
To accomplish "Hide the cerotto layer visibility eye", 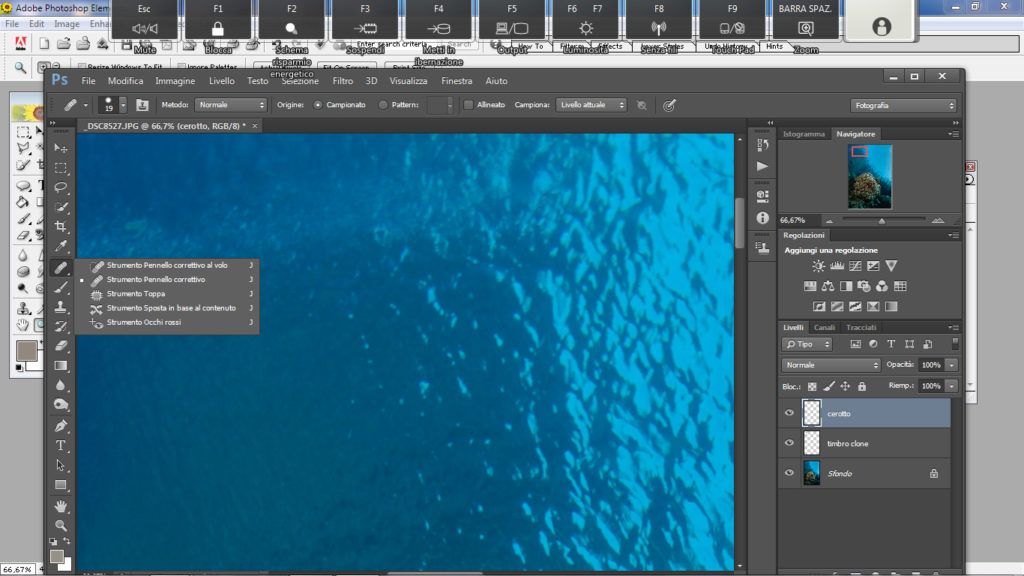I will [789, 413].
